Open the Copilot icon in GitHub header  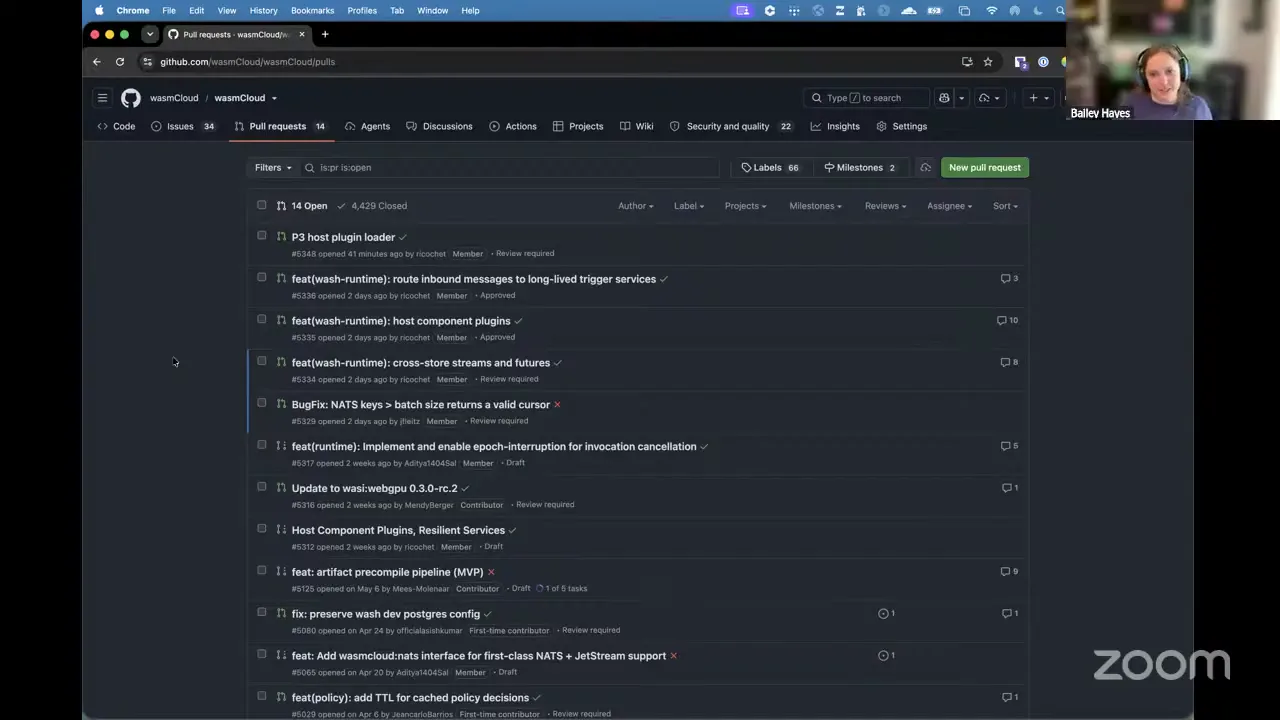(944, 98)
